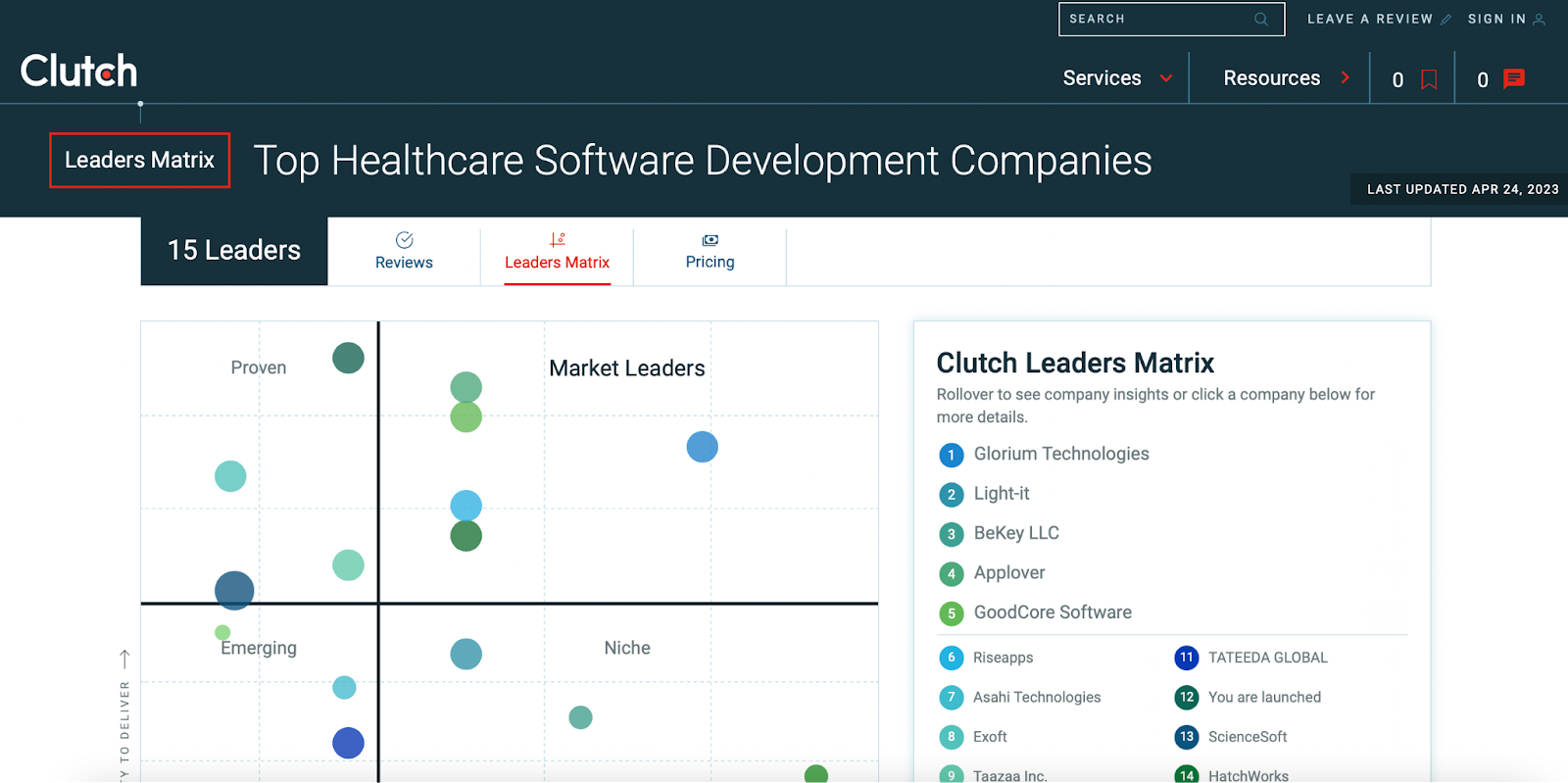The width and height of the screenshot is (1568, 783).
Task: Select the 15 Leaders tab
Action: click(234, 251)
